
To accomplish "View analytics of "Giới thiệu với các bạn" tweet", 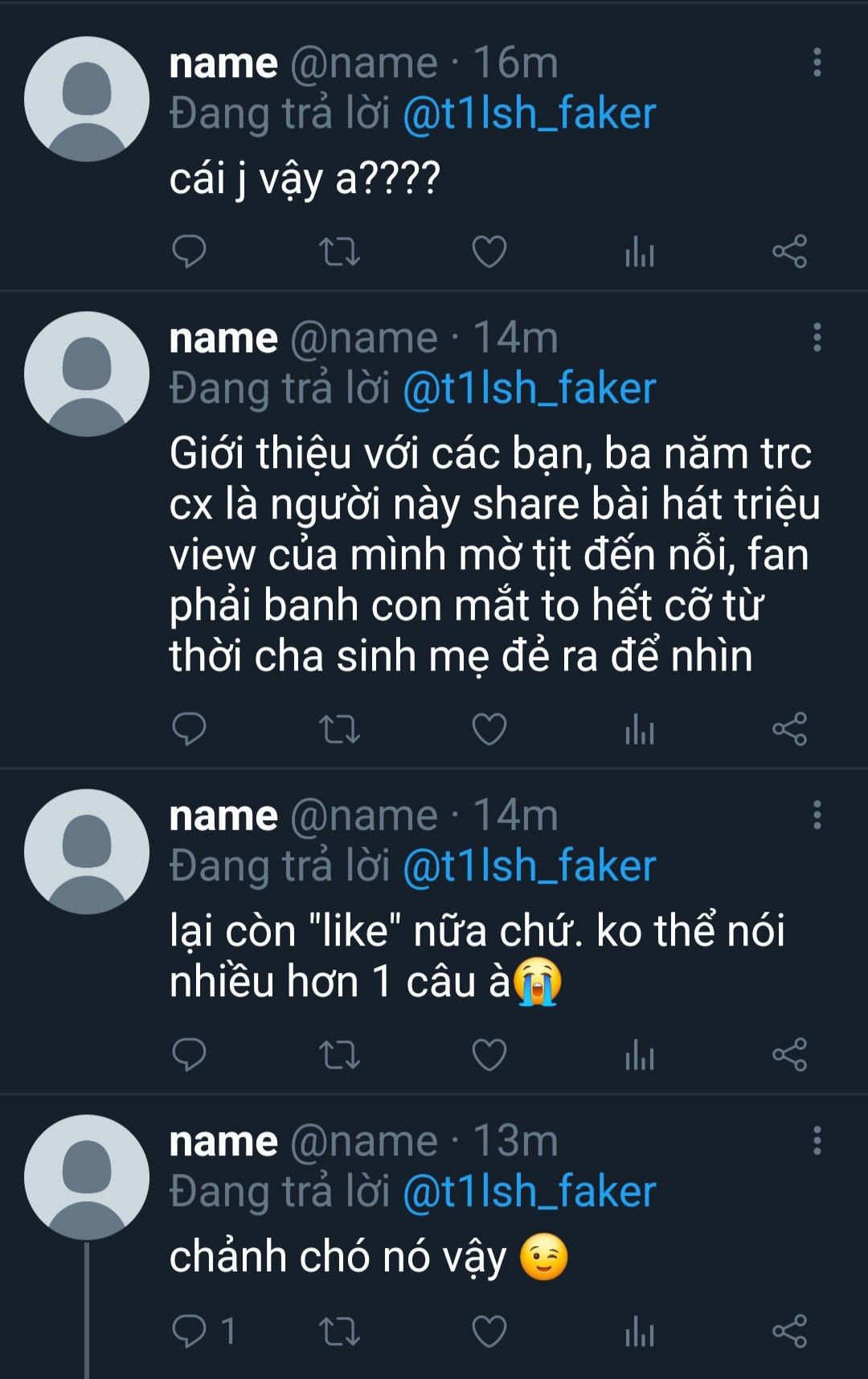I will click(639, 729).
